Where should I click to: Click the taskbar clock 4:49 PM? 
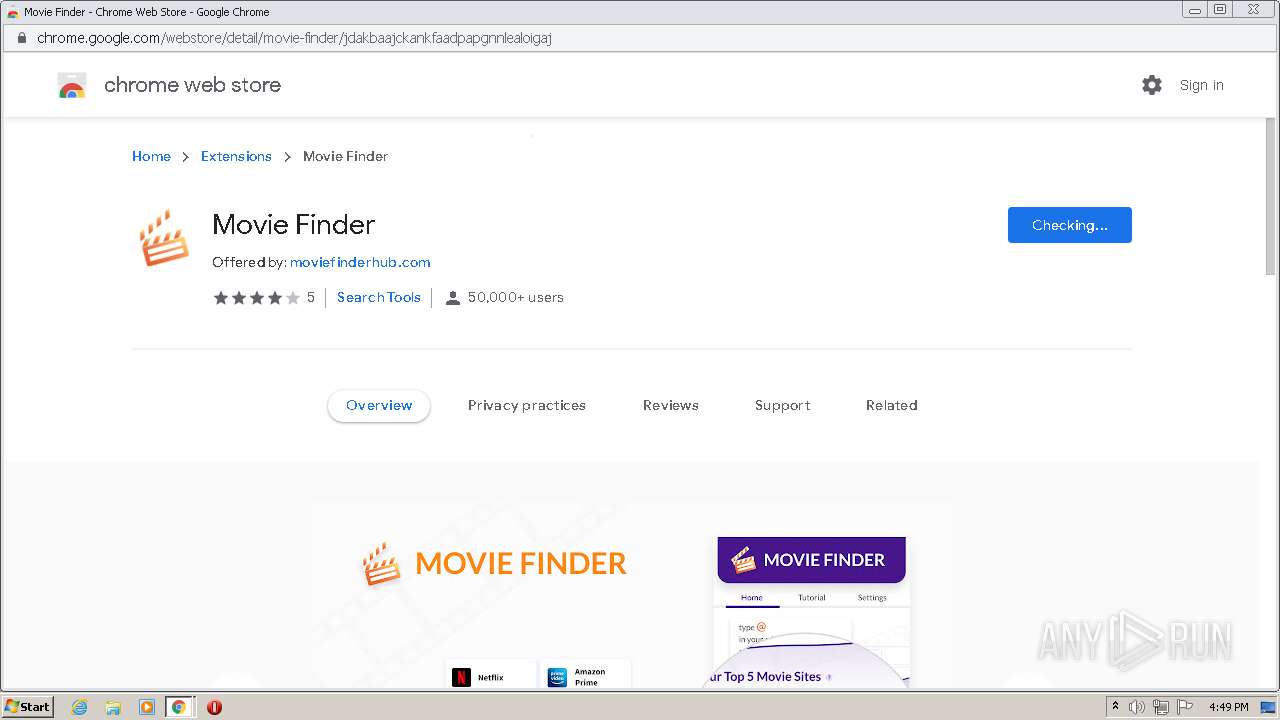tap(1228, 707)
